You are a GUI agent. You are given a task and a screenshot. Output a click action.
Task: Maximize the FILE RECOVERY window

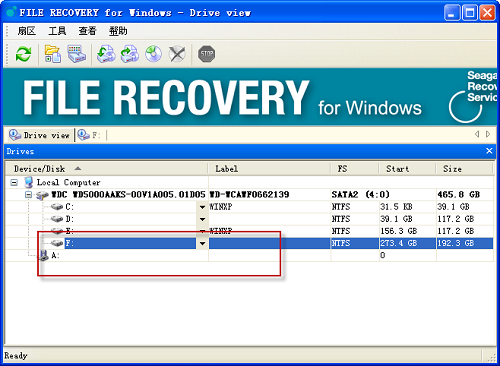pos(470,13)
